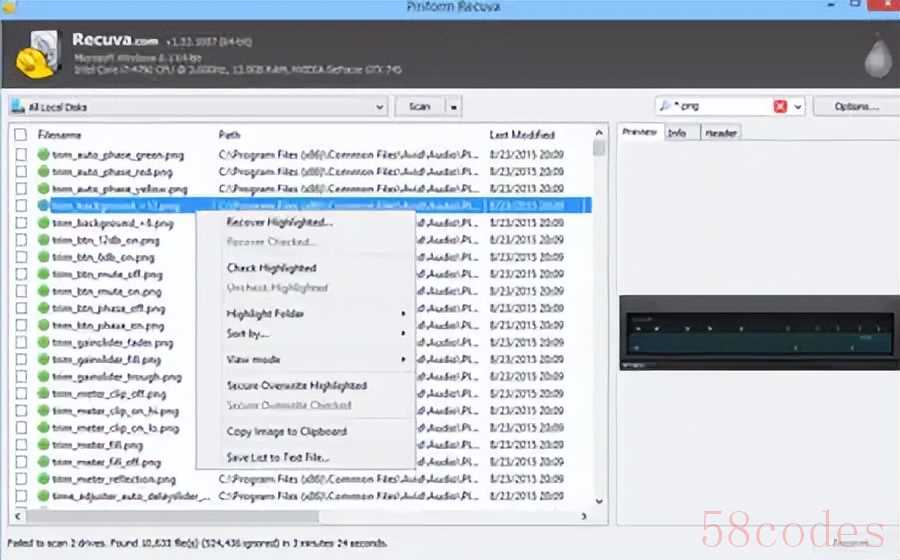Click the *.png filter input field
Viewport: 900px width, 560px height.
coord(722,106)
